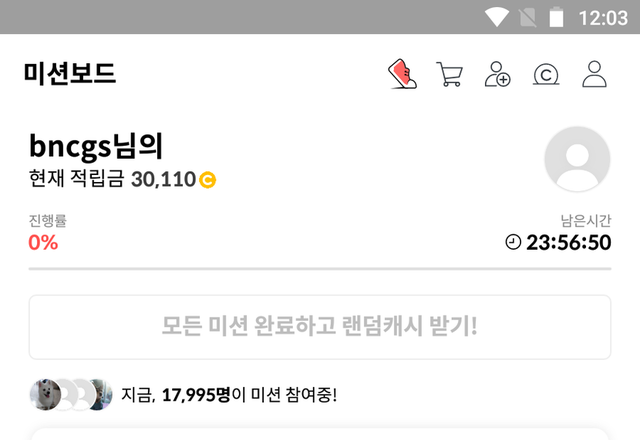This screenshot has width=640, height=440.
Task: Open the shopping cart icon
Action: click(x=449, y=74)
